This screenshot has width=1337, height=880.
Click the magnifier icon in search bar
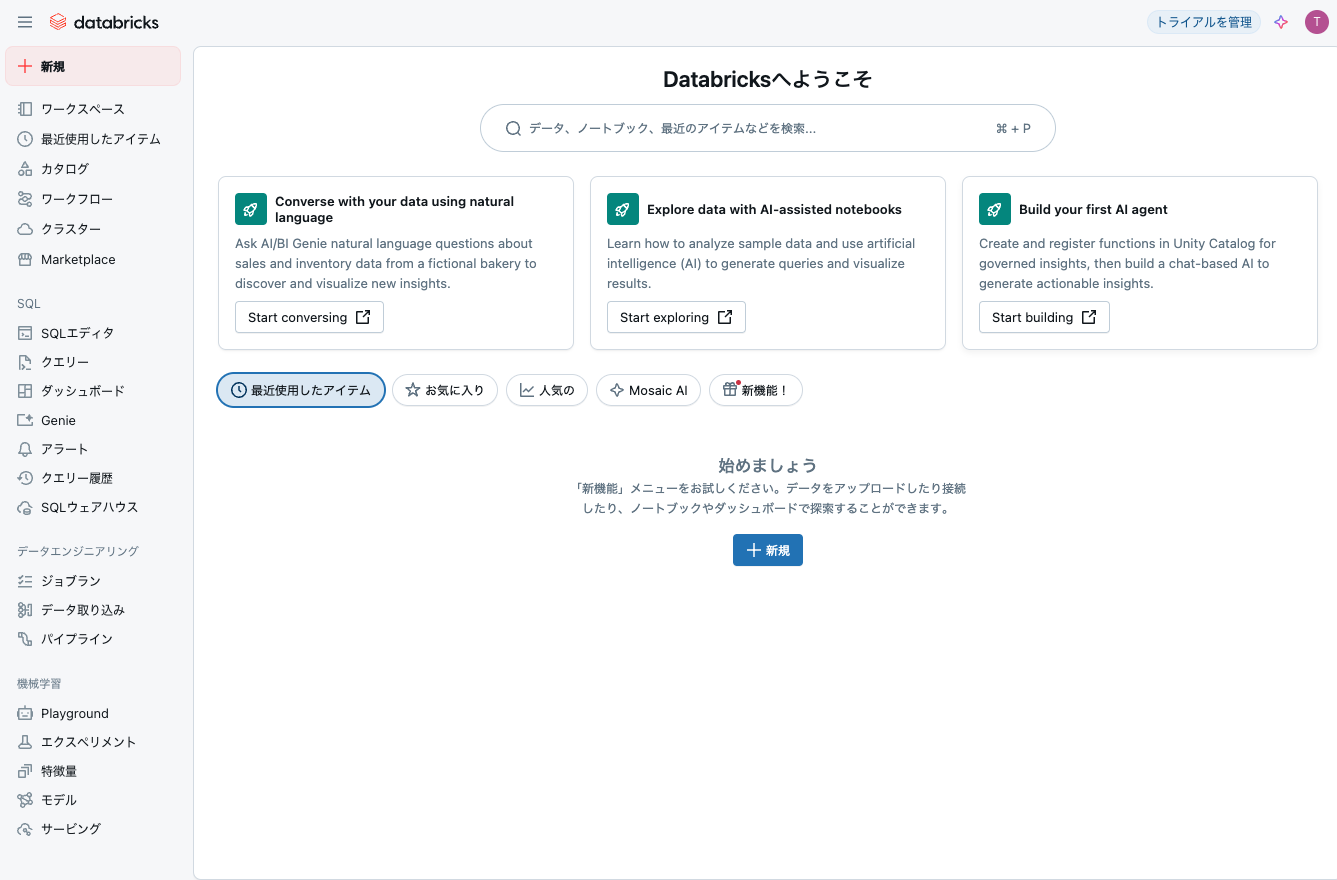tap(513, 128)
